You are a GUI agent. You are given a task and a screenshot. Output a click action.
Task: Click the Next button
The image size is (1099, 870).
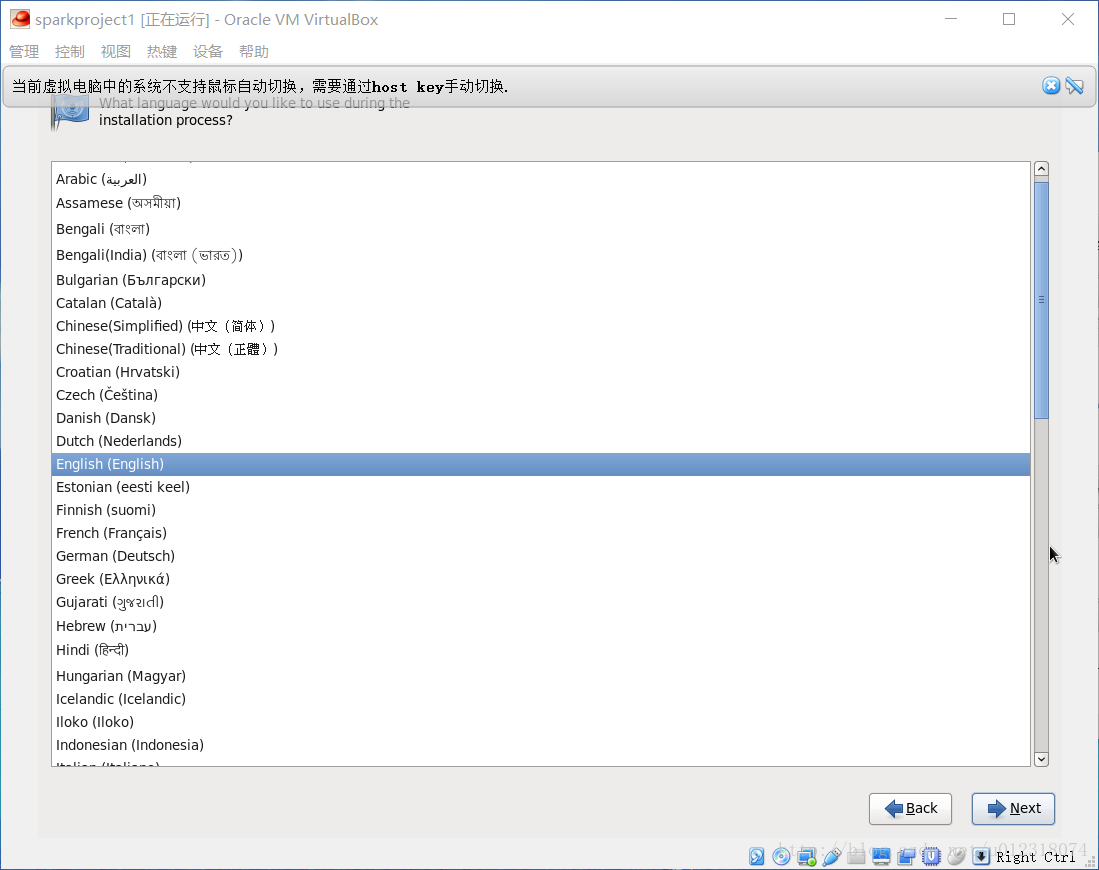pos(1013,808)
